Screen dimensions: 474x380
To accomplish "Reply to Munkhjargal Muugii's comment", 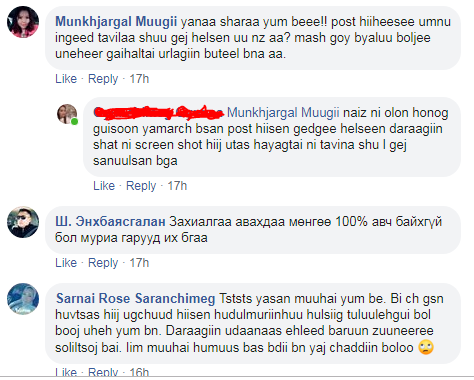I will click(x=103, y=79).
